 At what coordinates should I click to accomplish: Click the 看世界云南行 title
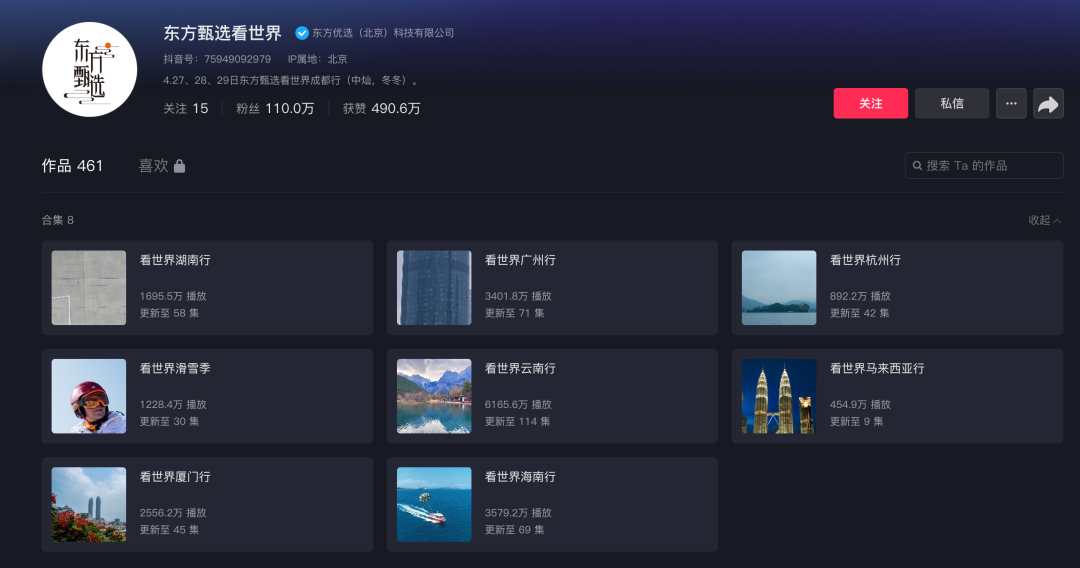pyautogui.click(x=520, y=368)
